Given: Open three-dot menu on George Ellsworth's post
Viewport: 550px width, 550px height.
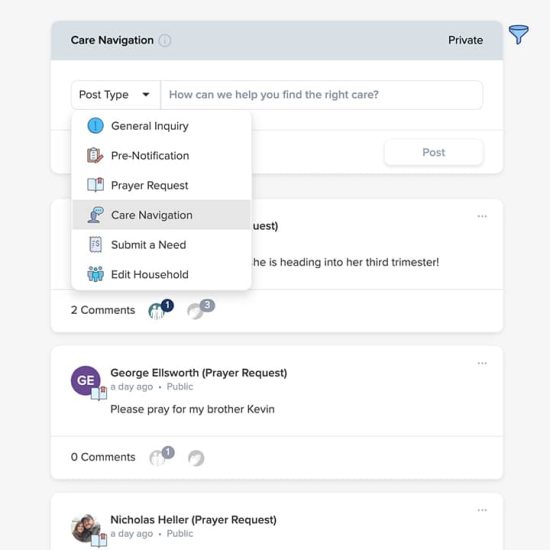Looking at the screenshot, I should [482, 363].
